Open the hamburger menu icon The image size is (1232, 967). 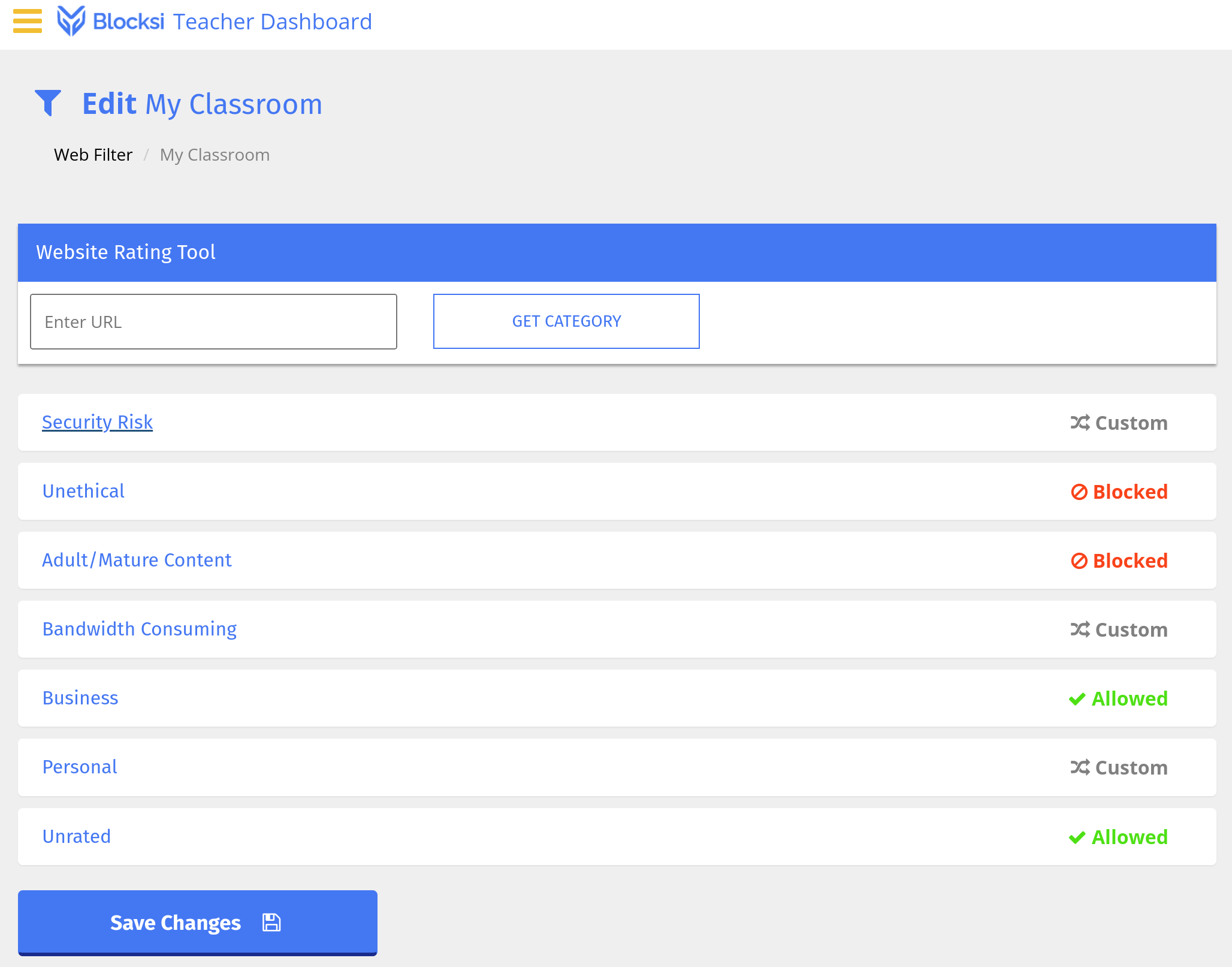point(28,21)
